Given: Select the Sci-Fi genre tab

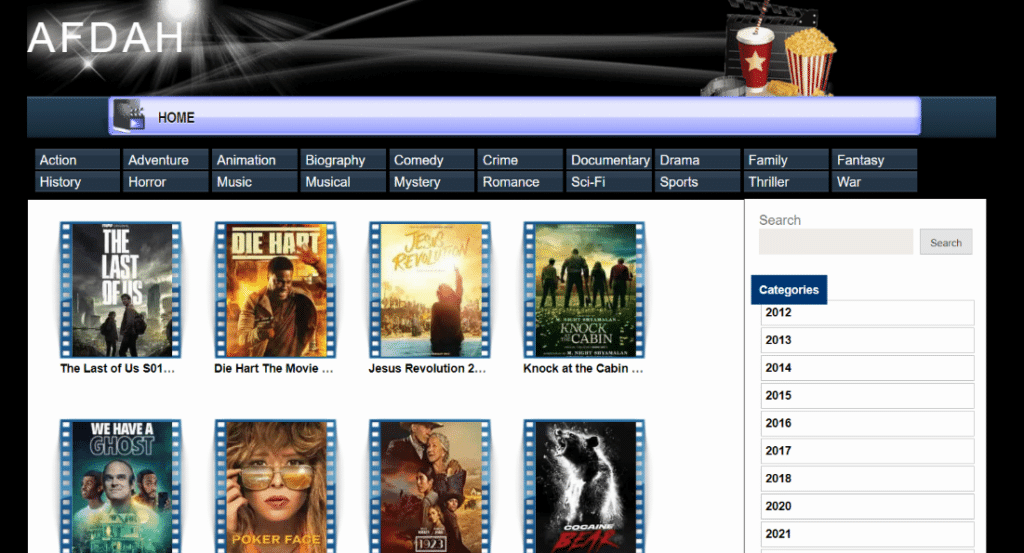Looking at the screenshot, I should [x=609, y=182].
